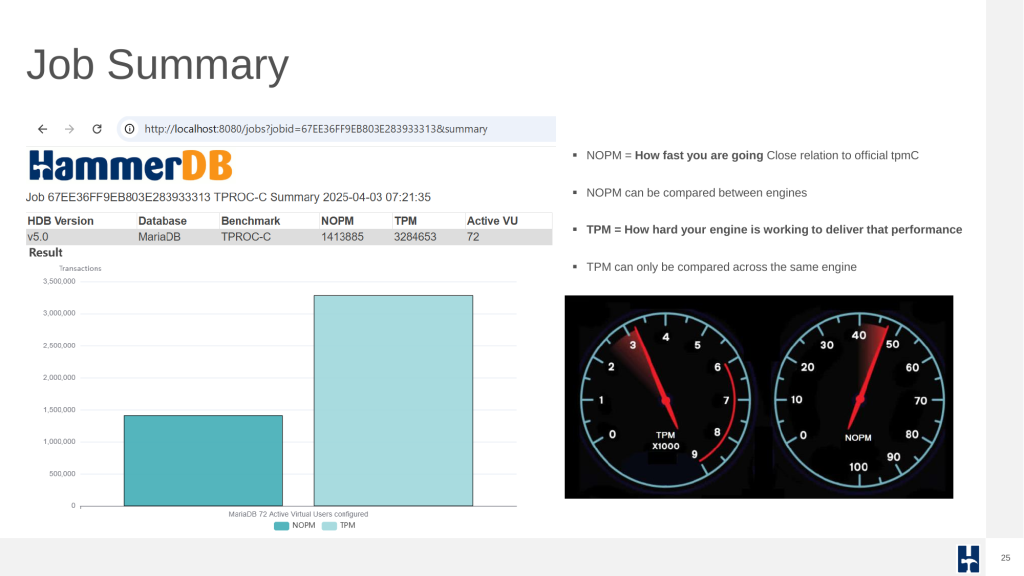Click 'TPM can only be compared' bullet
1024x576 pixels.
pyautogui.click(x=721, y=267)
